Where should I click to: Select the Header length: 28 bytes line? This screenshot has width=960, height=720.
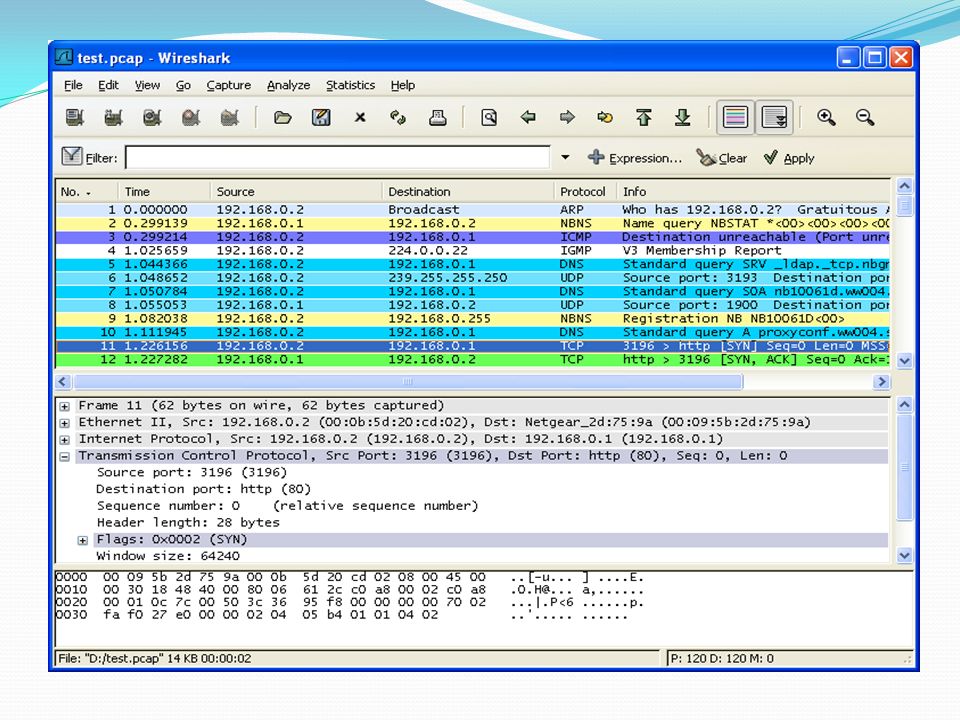point(188,522)
